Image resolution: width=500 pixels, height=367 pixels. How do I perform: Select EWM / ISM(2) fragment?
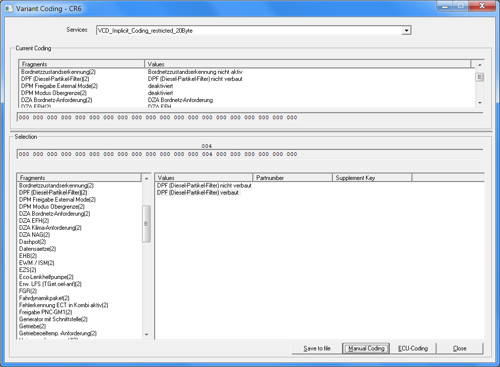pyautogui.click(x=37, y=263)
